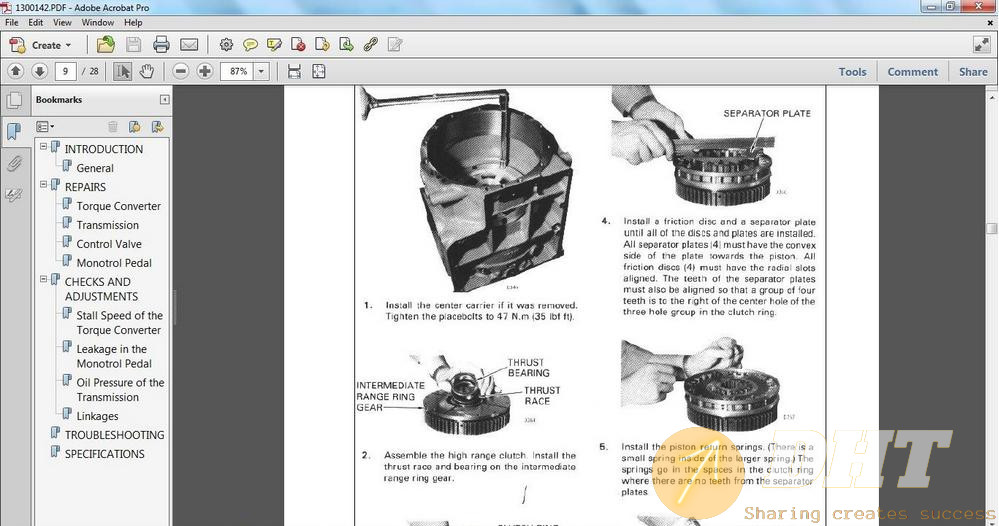Open Leakage in the Monotrol Pedal

[114, 357]
